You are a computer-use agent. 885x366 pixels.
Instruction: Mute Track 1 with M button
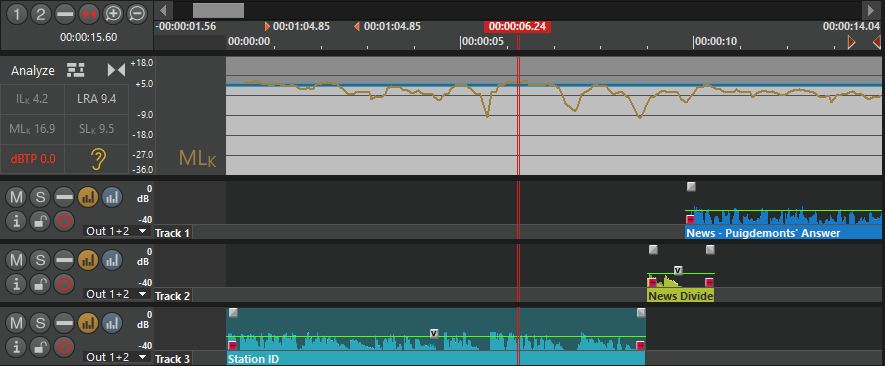pos(16,197)
